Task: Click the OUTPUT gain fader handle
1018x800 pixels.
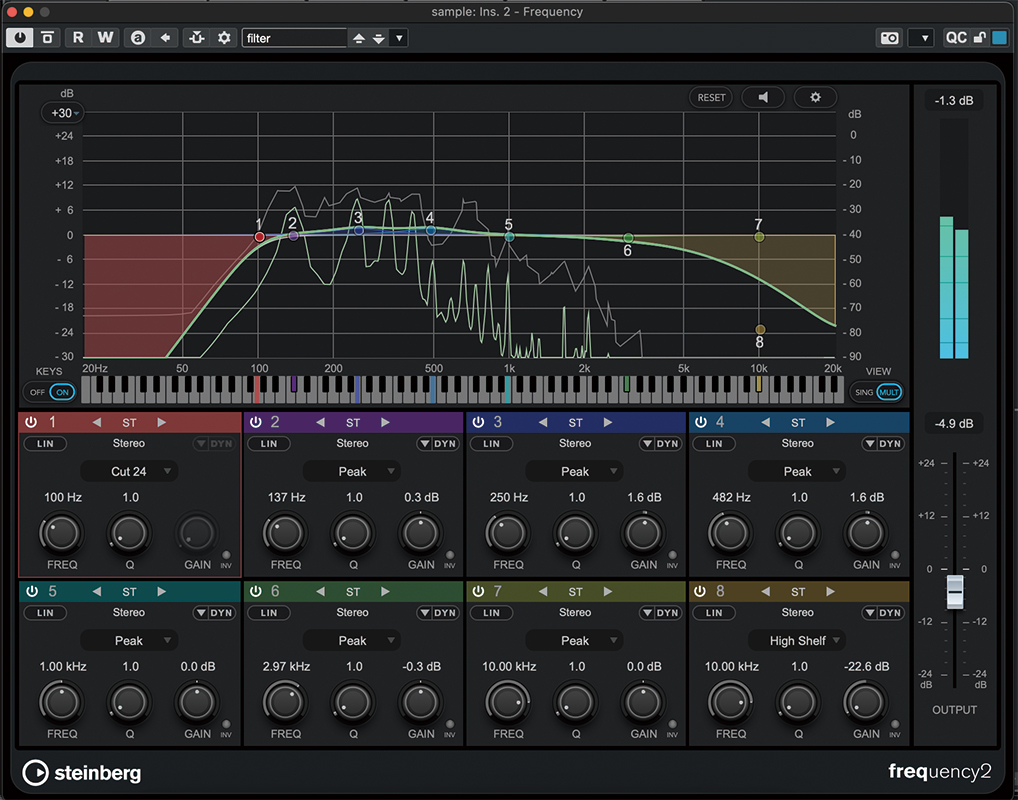Action: pyautogui.click(x=954, y=592)
